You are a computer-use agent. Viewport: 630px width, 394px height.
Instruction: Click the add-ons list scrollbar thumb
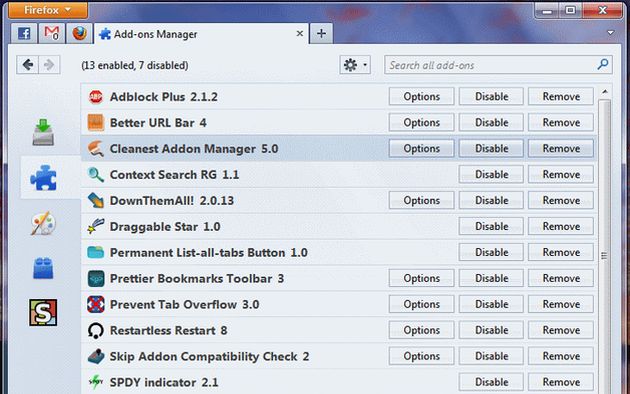pyautogui.click(x=605, y=246)
